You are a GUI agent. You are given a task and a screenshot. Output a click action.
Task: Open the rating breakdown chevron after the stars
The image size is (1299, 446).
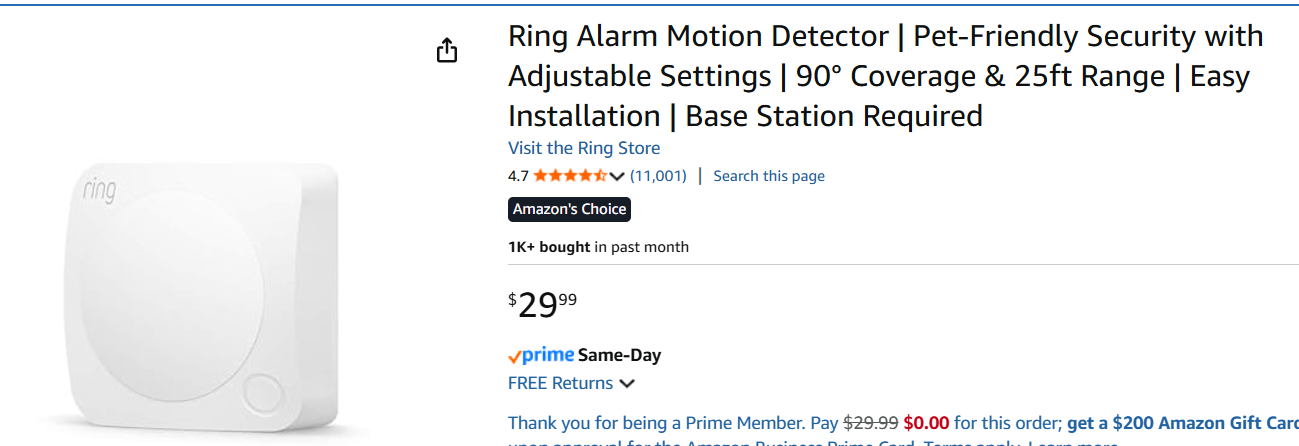(617, 177)
